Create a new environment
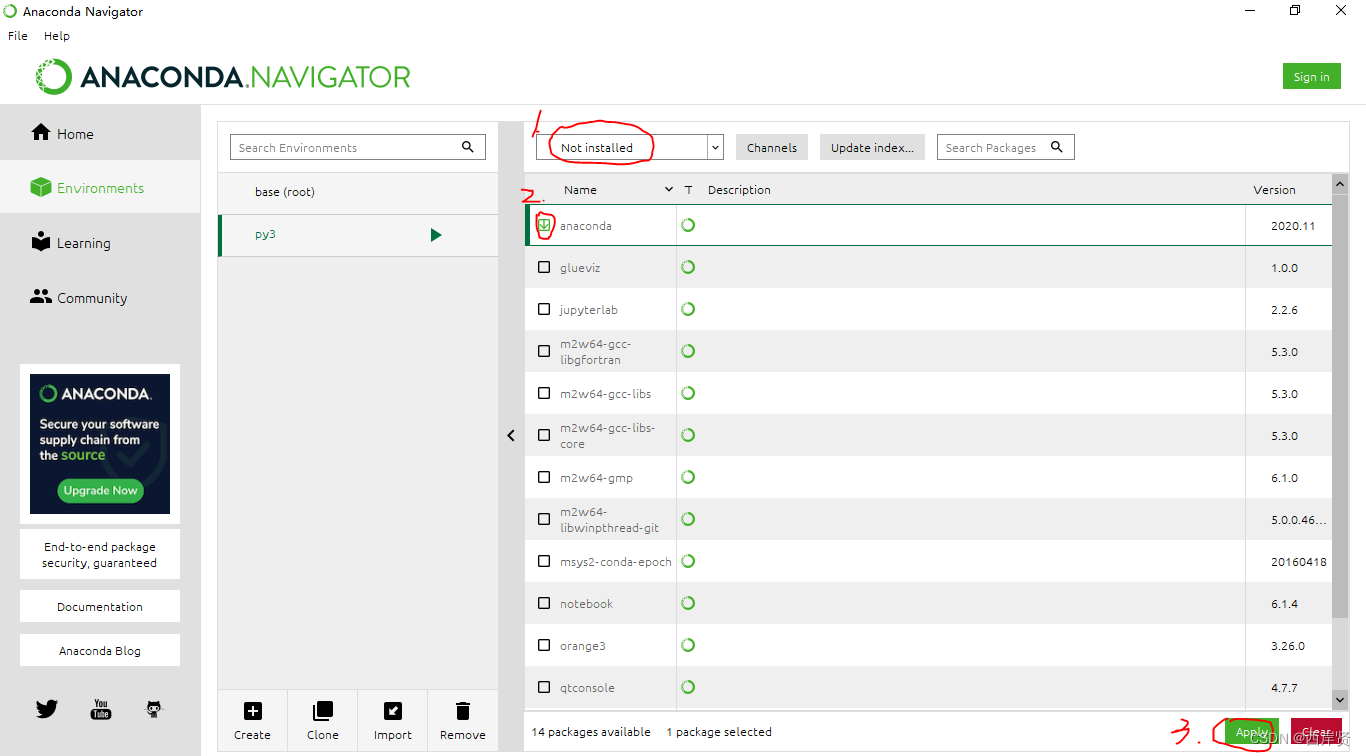 tap(252, 721)
